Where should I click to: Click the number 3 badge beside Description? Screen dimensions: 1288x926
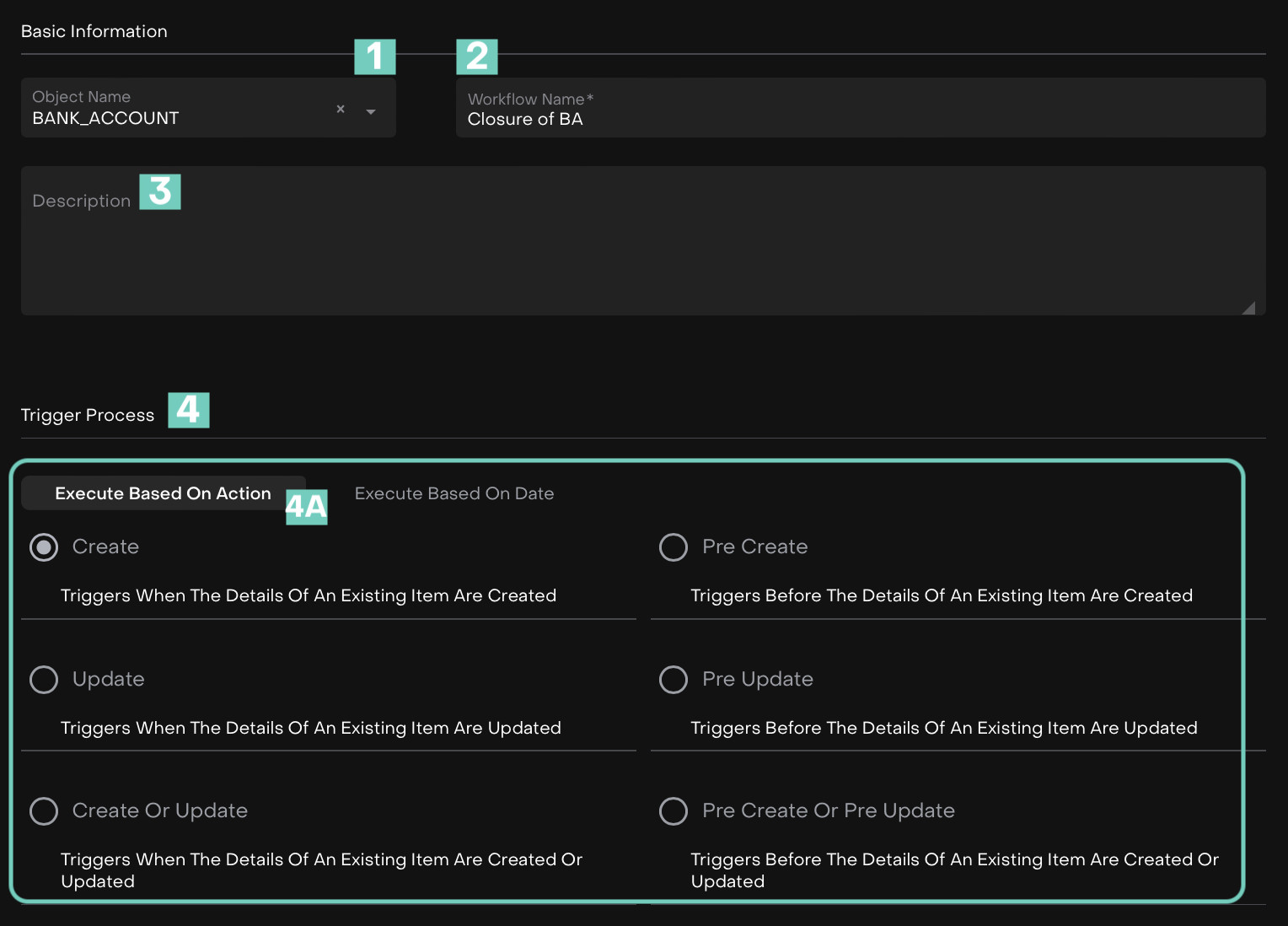click(x=160, y=191)
